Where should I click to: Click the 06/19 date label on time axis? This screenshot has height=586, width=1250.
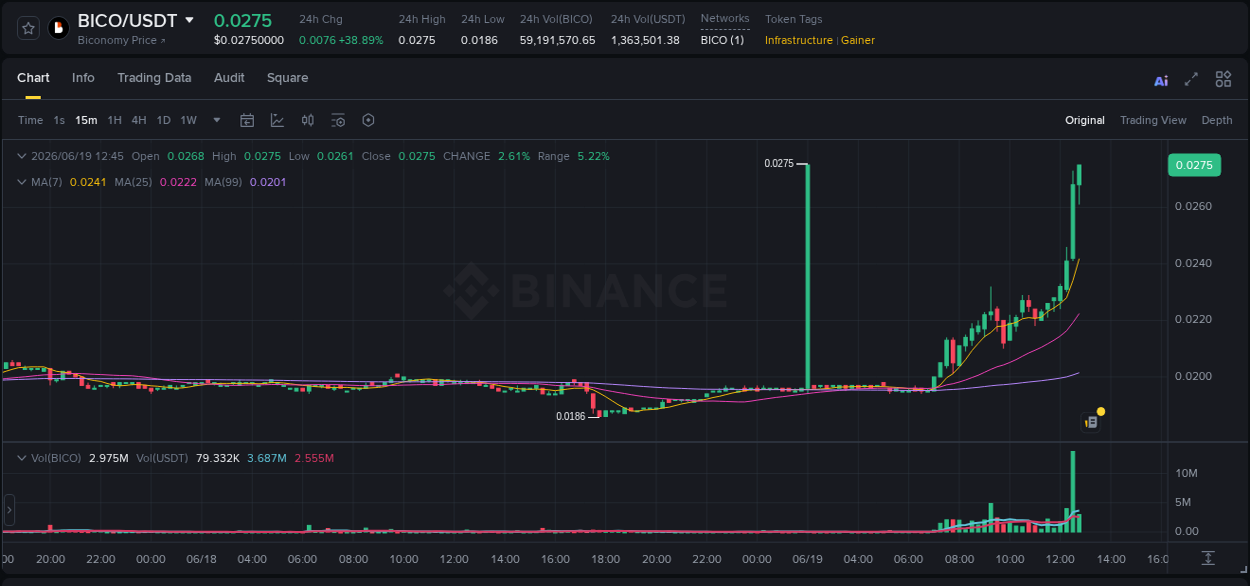point(807,559)
